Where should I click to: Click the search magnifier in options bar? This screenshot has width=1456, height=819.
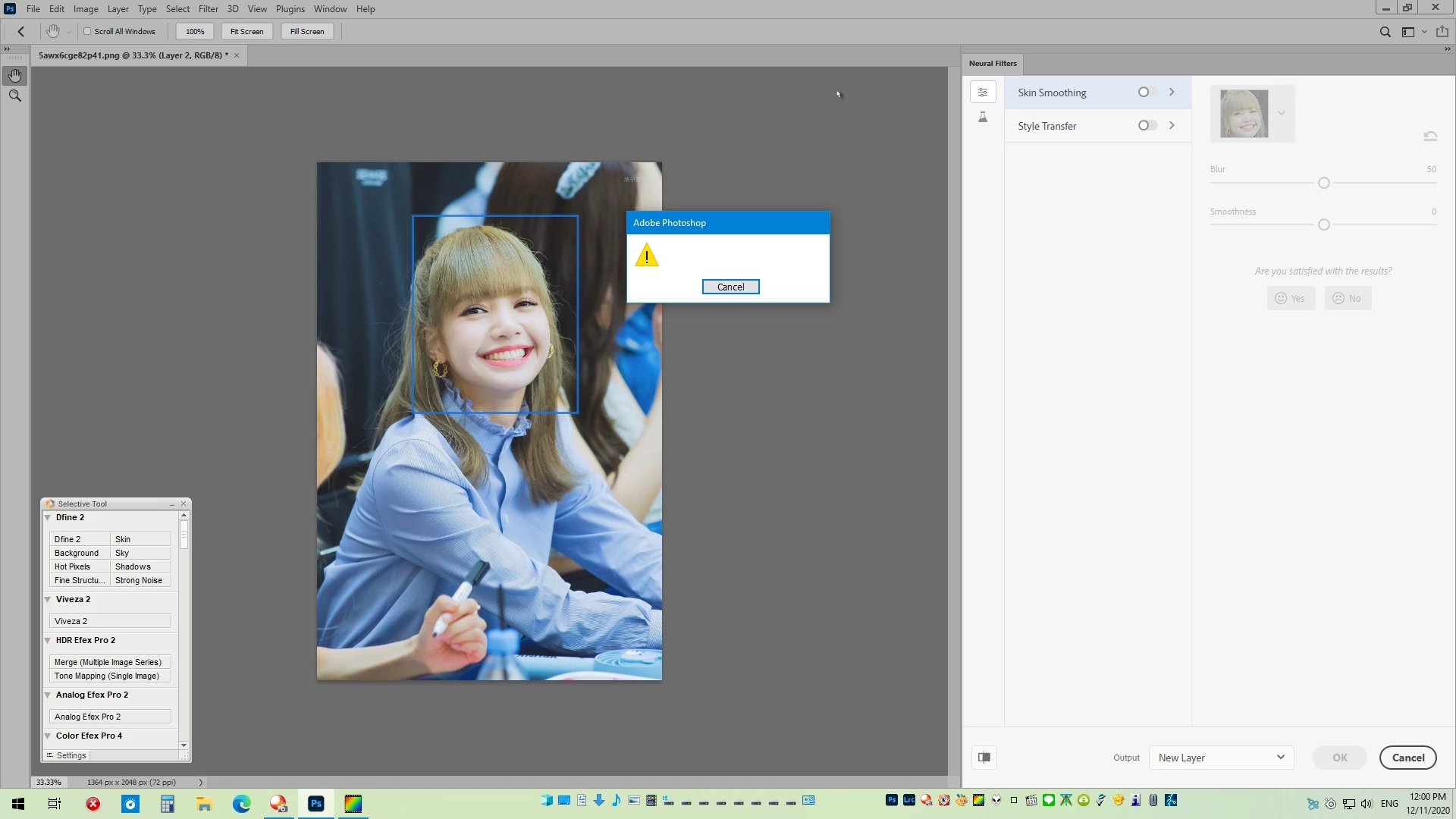pos(1385,32)
